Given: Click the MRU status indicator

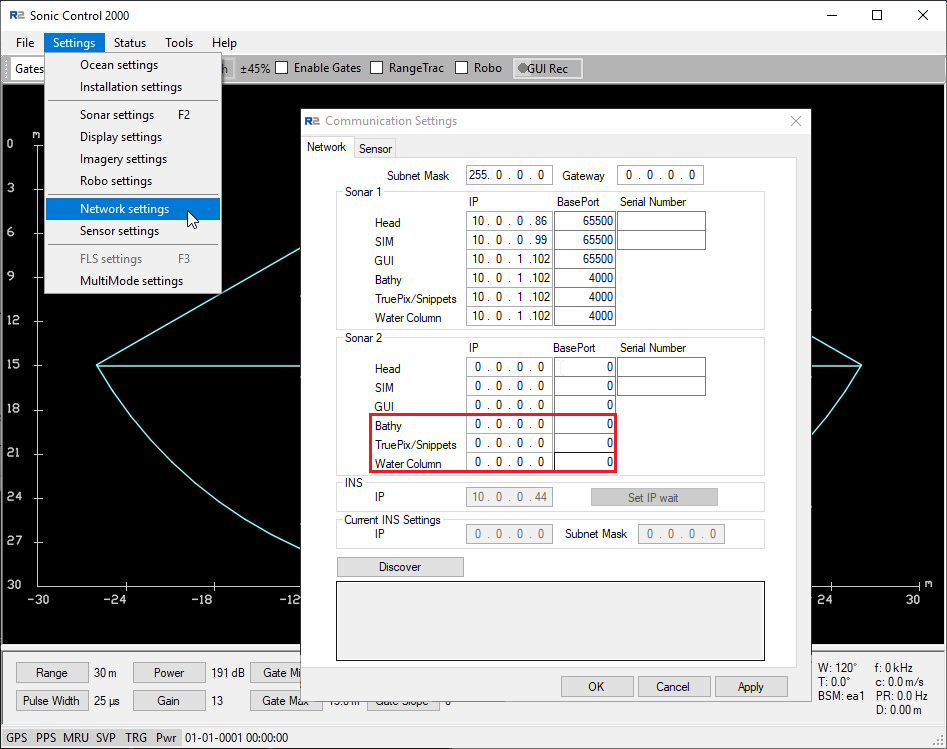Looking at the screenshot, I should (76, 738).
